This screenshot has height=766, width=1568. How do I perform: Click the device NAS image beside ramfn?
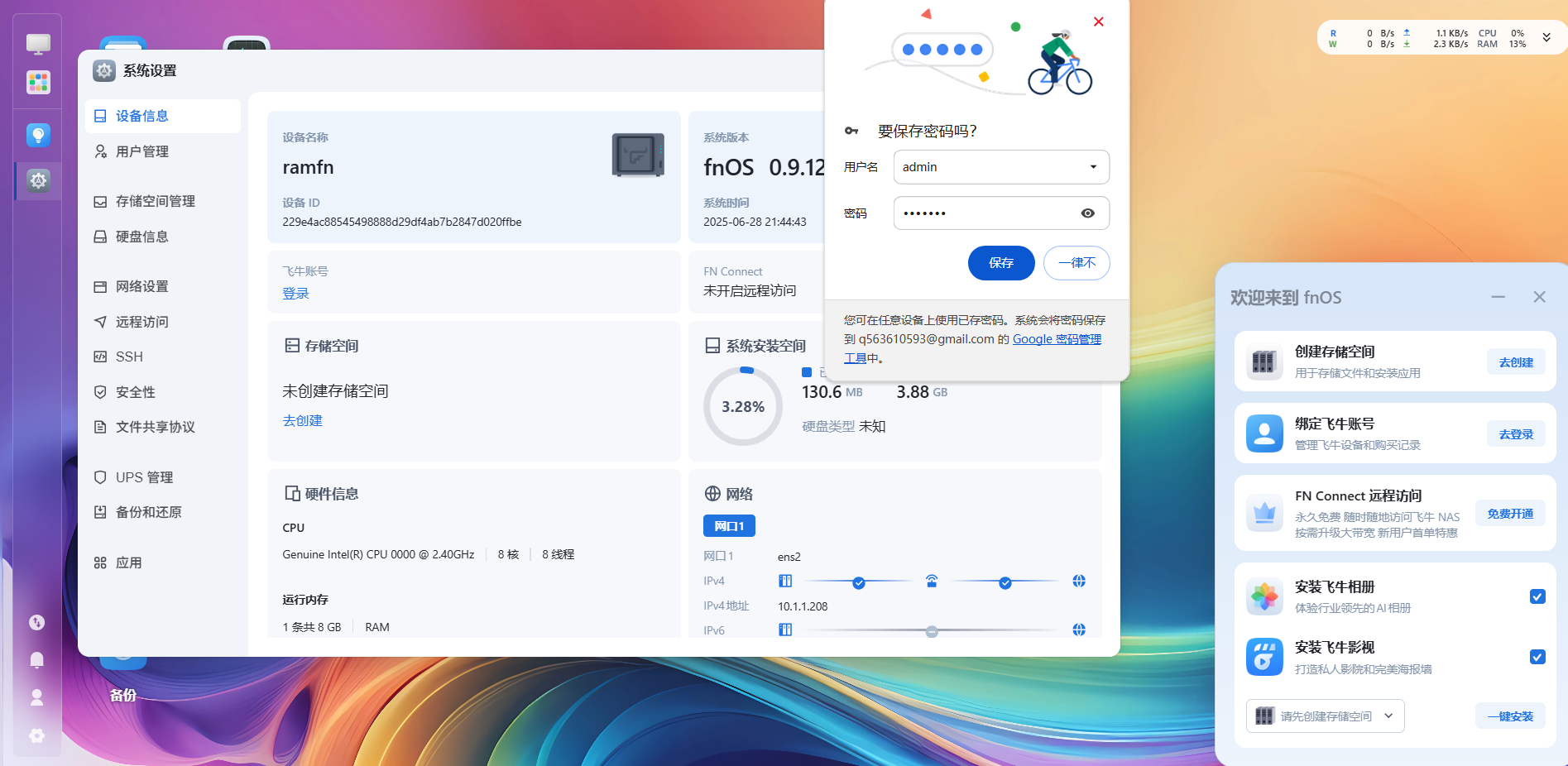[x=638, y=155]
